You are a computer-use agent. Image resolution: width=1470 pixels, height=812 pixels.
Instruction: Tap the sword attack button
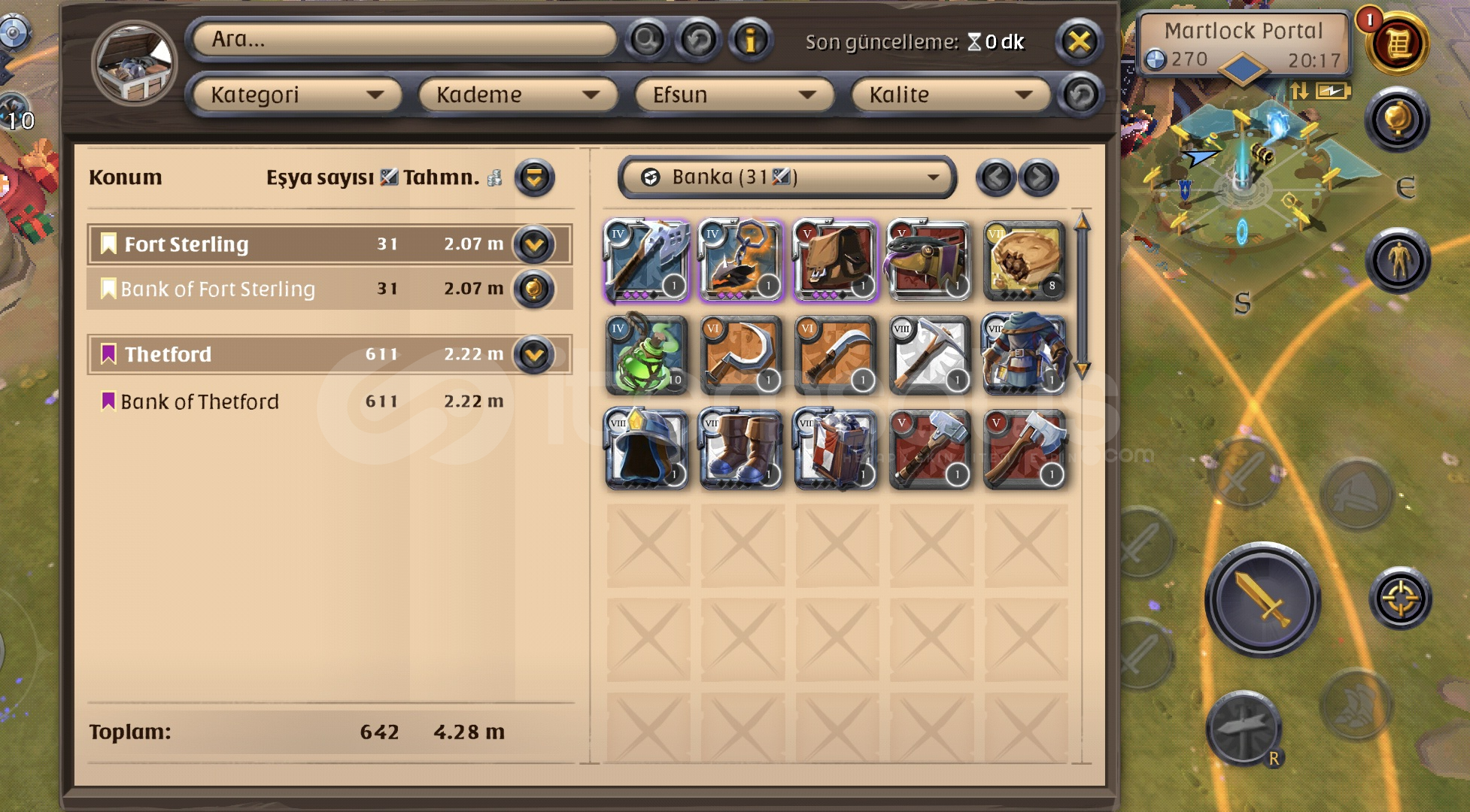pyautogui.click(x=1263, y=599)
